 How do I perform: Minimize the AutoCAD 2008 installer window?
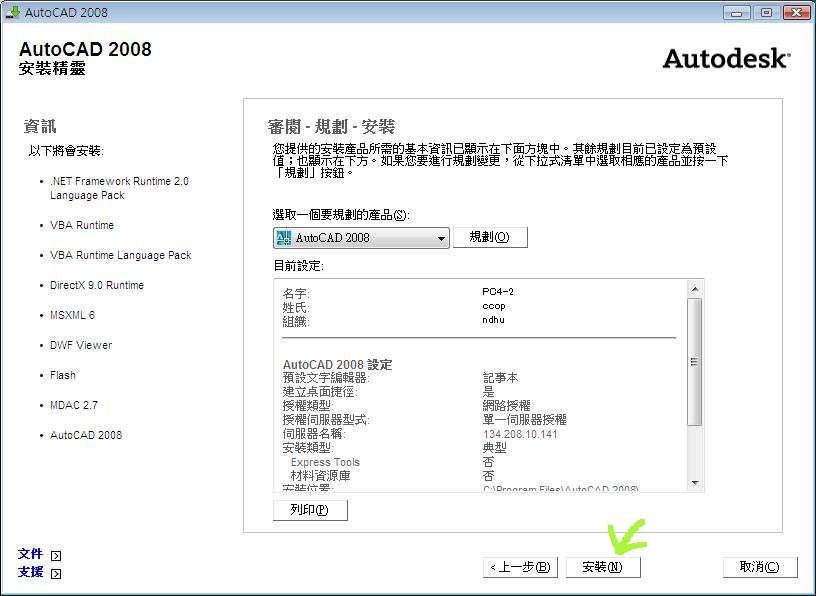coord(736,12)
